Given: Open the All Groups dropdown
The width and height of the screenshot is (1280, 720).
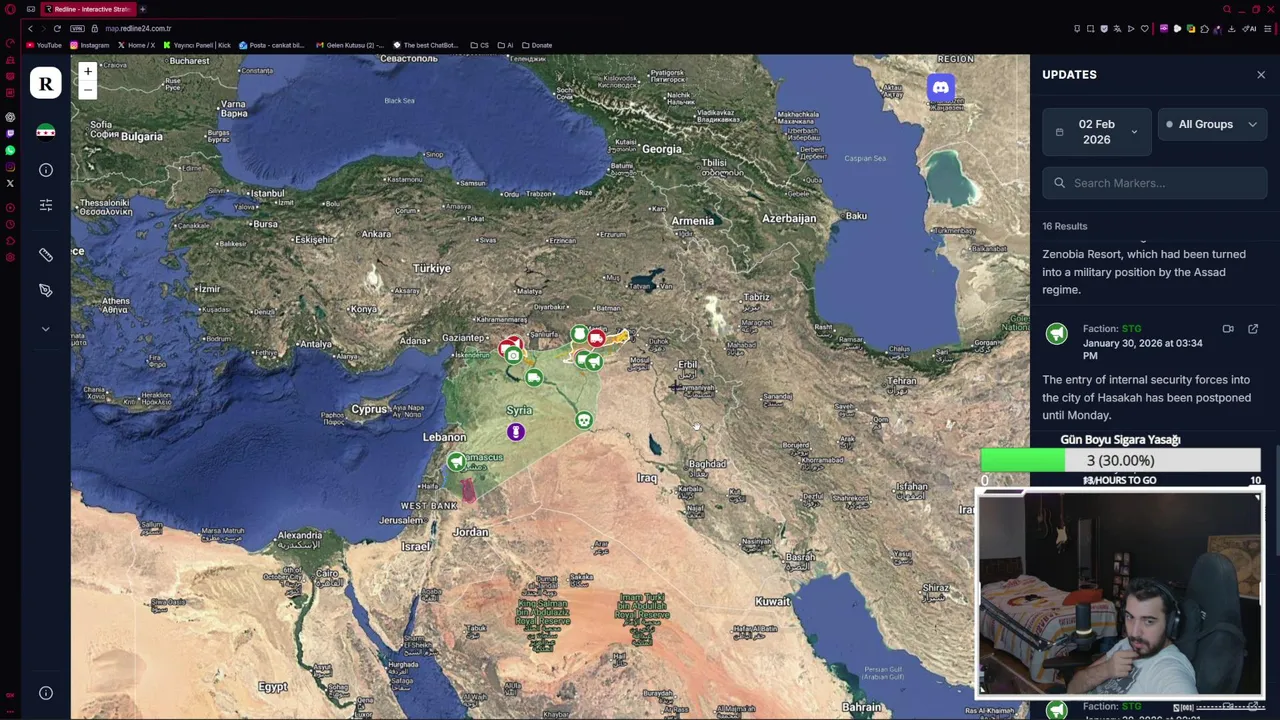Looking at the screenshot, I should click(x=1213, y=124).
